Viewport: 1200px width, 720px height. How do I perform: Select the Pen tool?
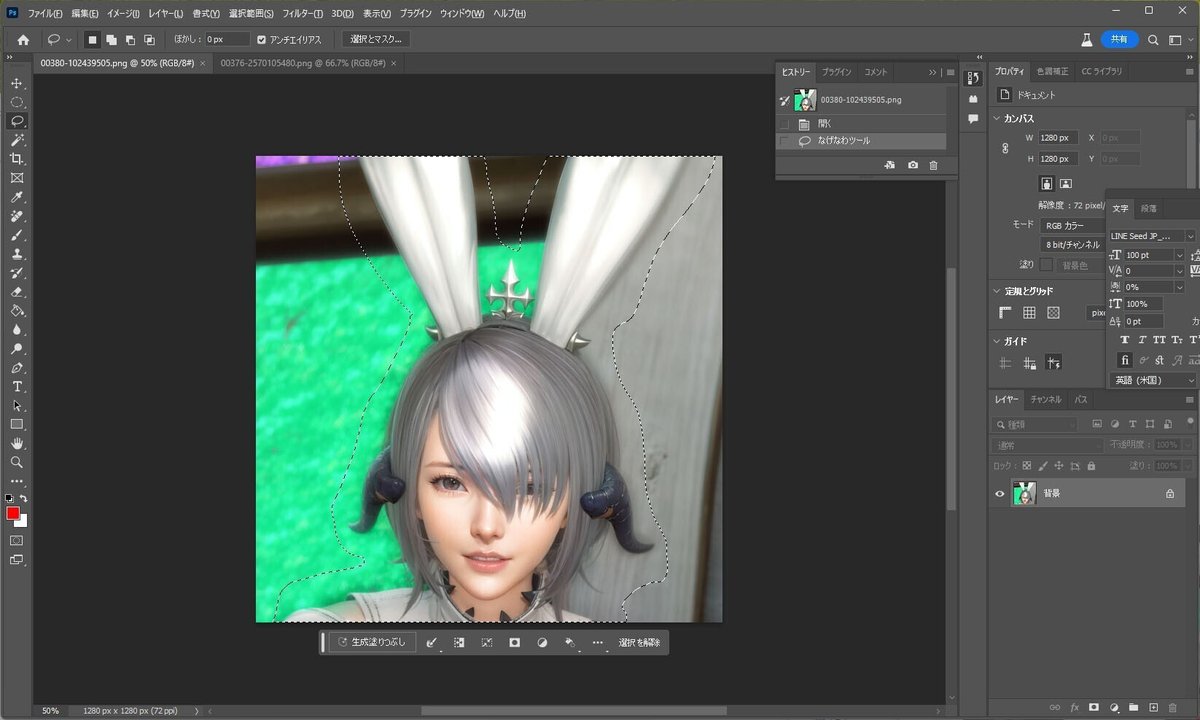pyautogui.click(x=17, y=368)
